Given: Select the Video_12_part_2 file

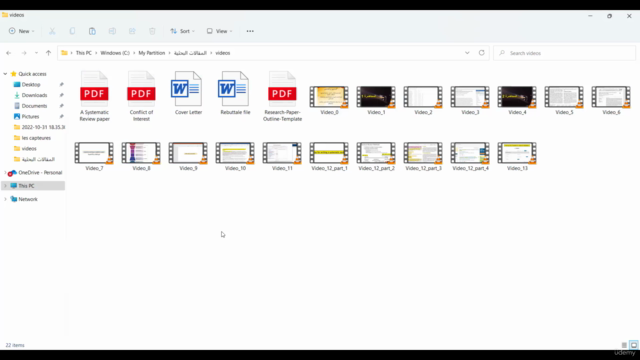Looking at the screenshot, I should pyautogui.click(x=376, y=156).
